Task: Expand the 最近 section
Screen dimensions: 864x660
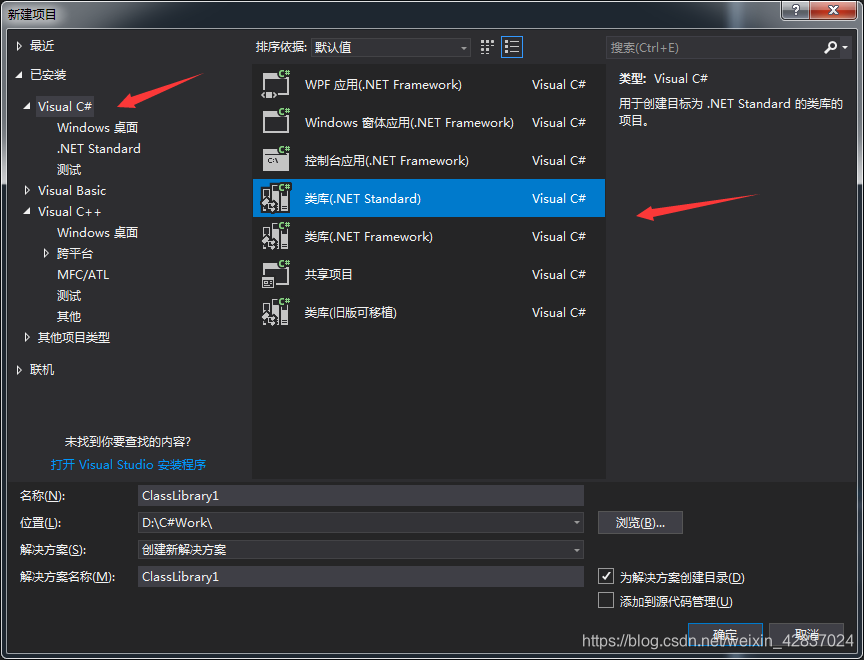Action: point(19,46)
